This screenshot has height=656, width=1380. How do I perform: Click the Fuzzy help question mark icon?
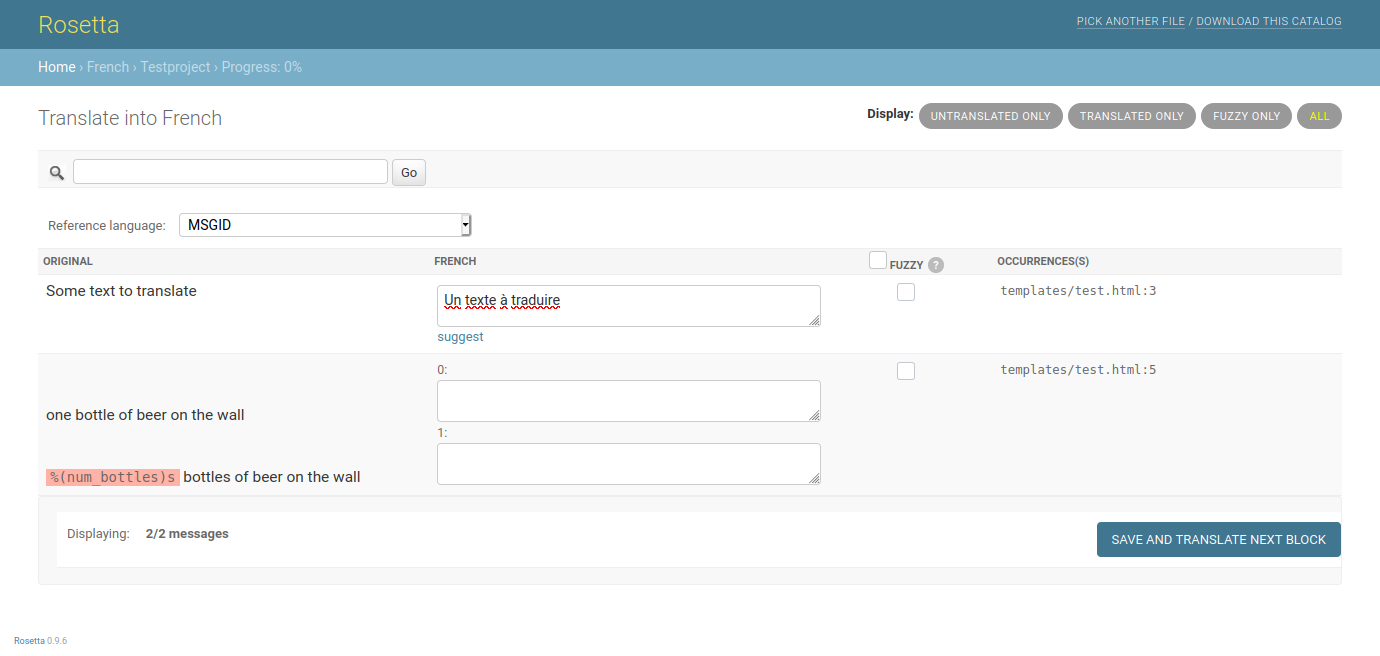coord(935,265)
